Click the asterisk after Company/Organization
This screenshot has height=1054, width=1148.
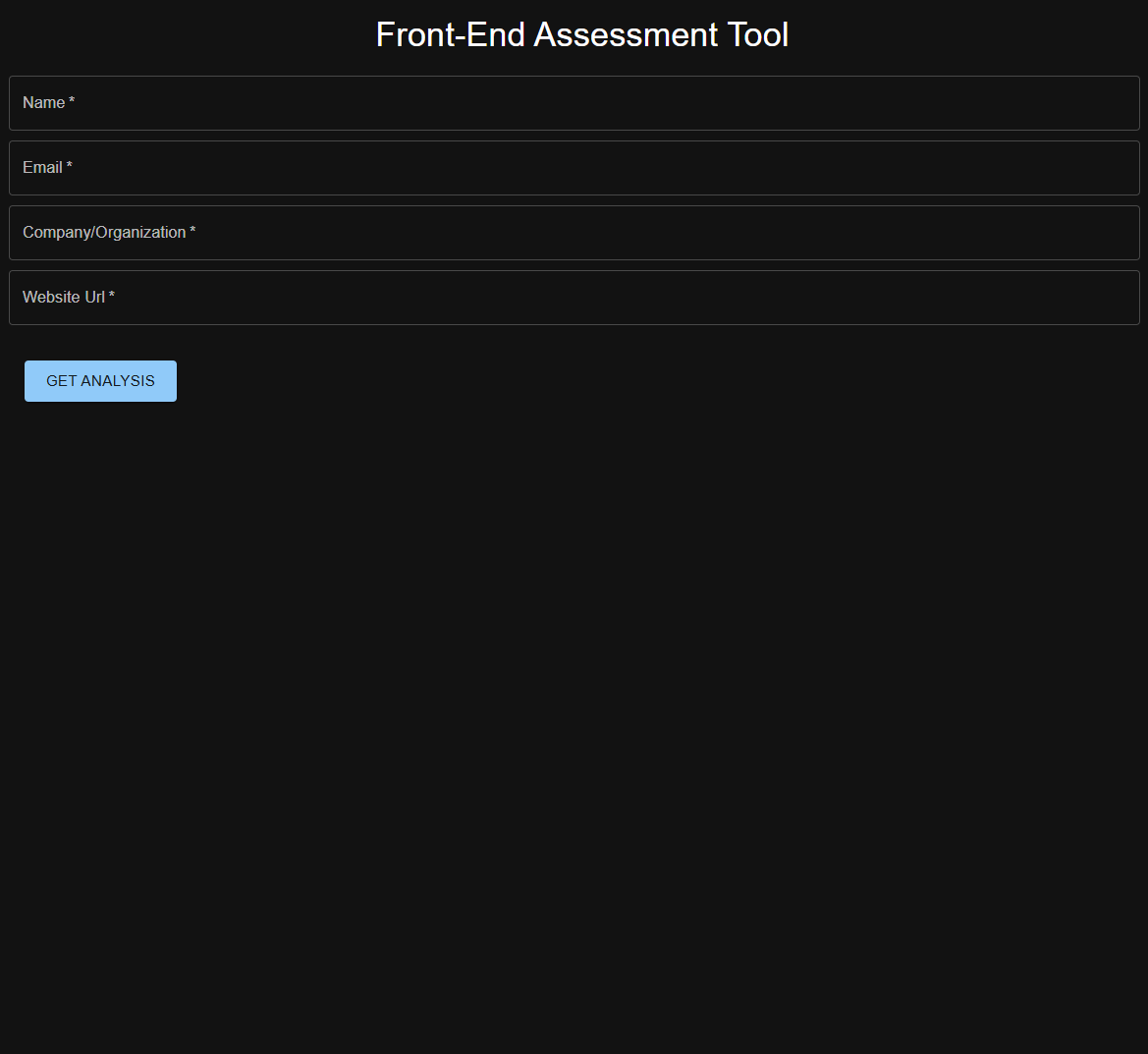coord(192,232)
